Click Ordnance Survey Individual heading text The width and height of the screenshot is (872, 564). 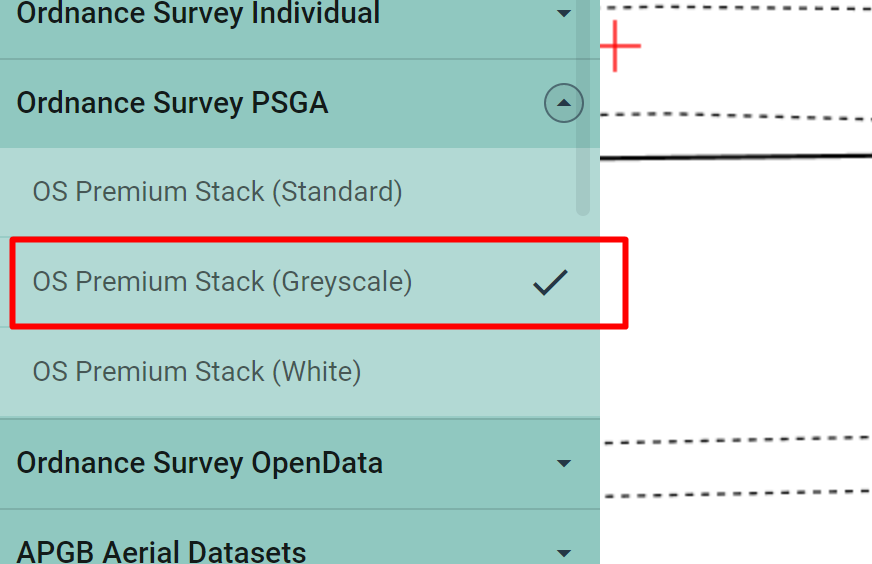198,14
